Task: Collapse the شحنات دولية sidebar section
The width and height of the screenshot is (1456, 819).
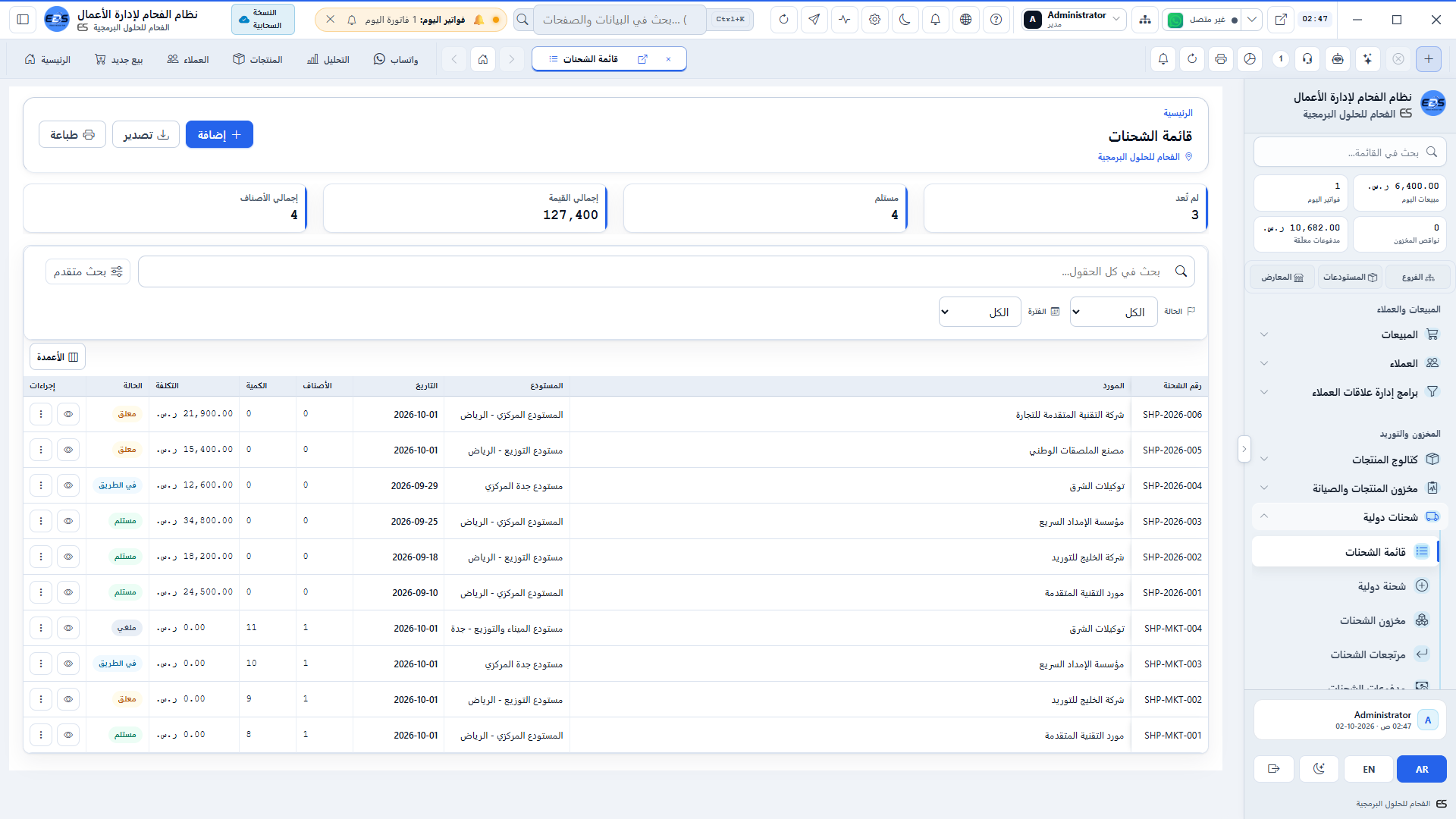Action: coord(1349,517)
